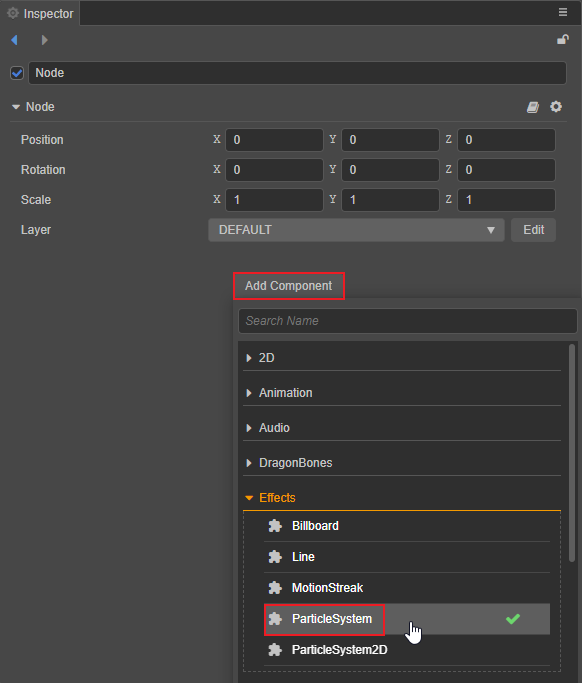
Task: Toggle the Inspector lock icon
Action: click(x=563, y=40)
